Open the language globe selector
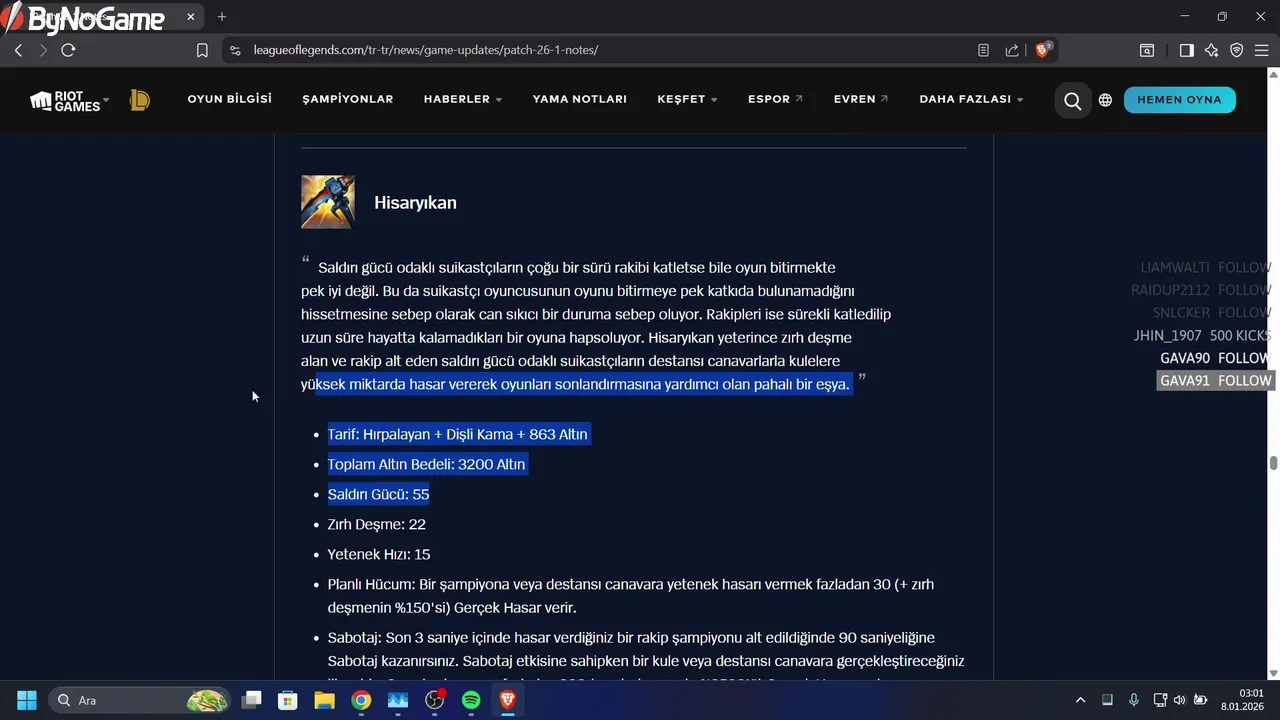Screen dimensions: 1280x720 point(1105,100)
